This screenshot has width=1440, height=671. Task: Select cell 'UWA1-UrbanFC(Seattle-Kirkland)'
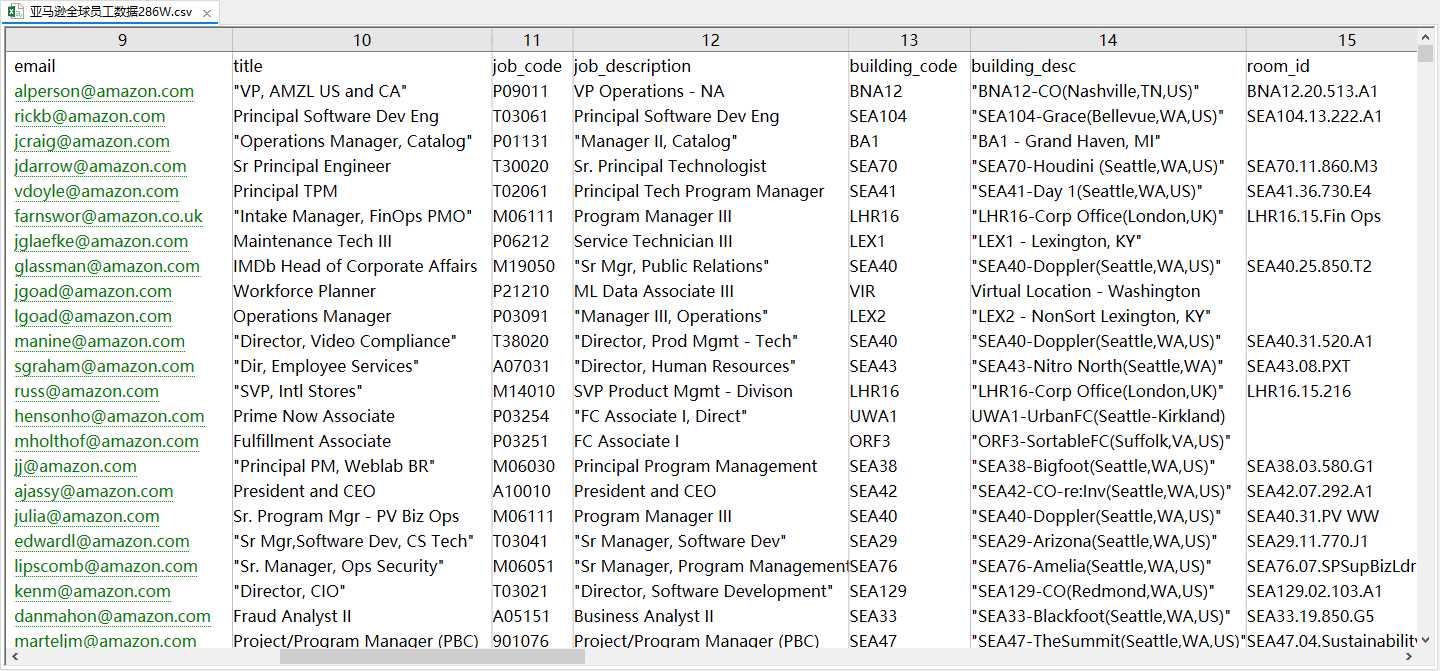coord(1108,416)
